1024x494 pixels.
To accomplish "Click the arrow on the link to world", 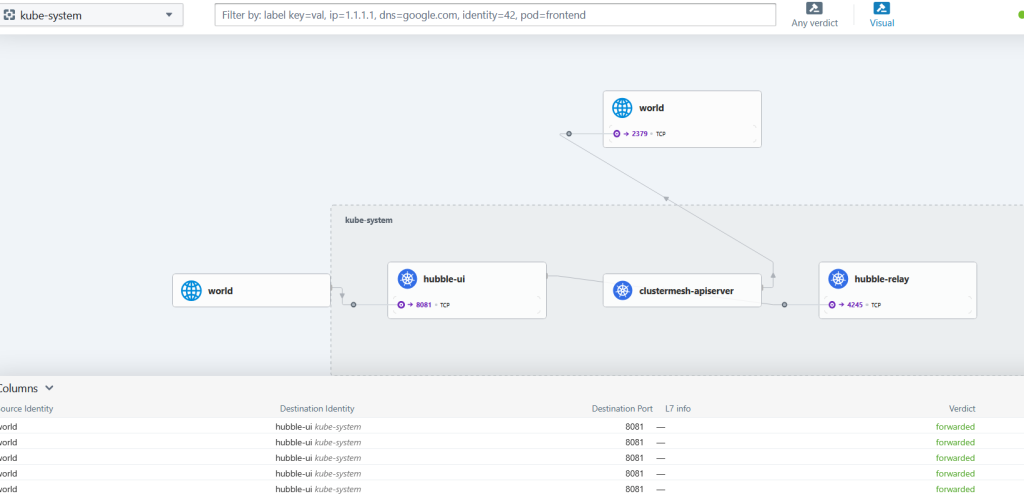I will tap(666, 198).
